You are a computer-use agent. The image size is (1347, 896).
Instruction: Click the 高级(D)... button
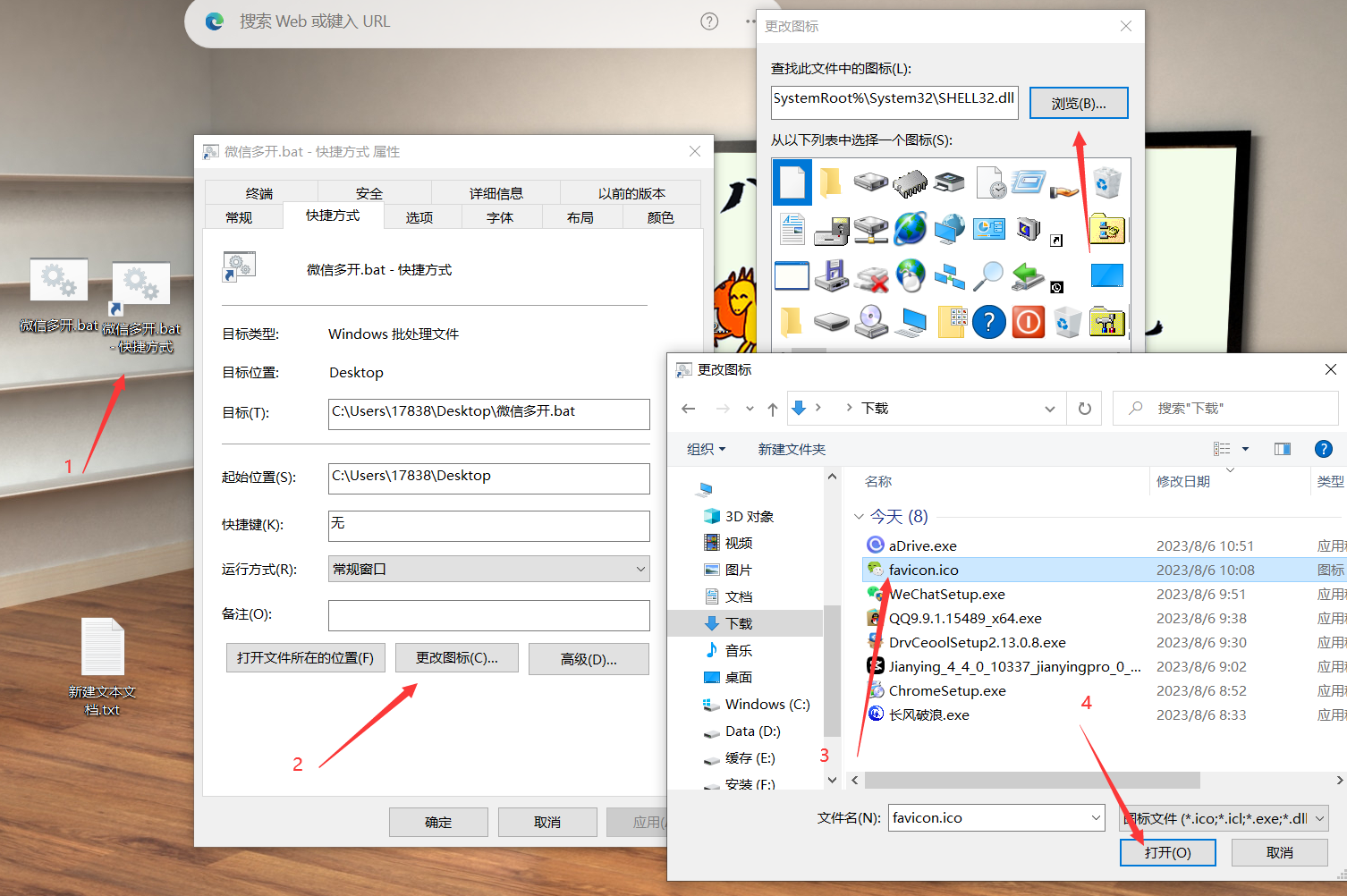(589, 659)
